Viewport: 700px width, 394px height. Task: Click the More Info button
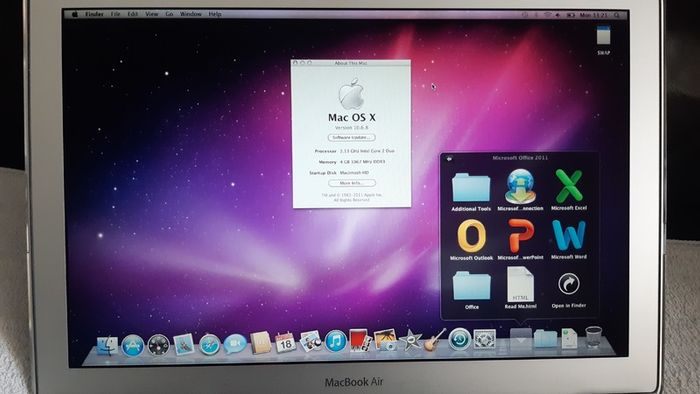[351, 183]
